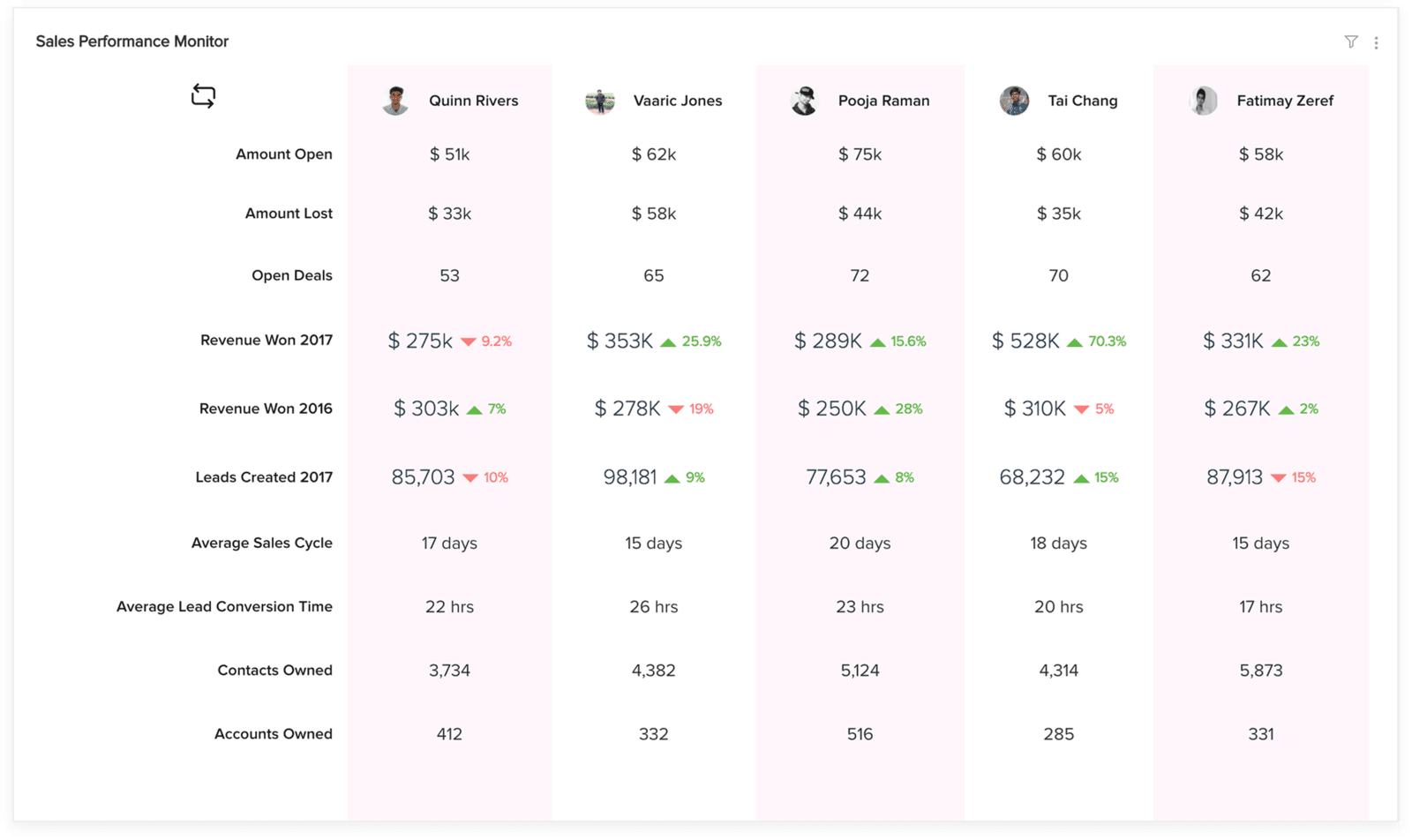Select the Revenue Won 2017 row label
Viewport: 1412px width, 840px height.
(x=267, y=340)
